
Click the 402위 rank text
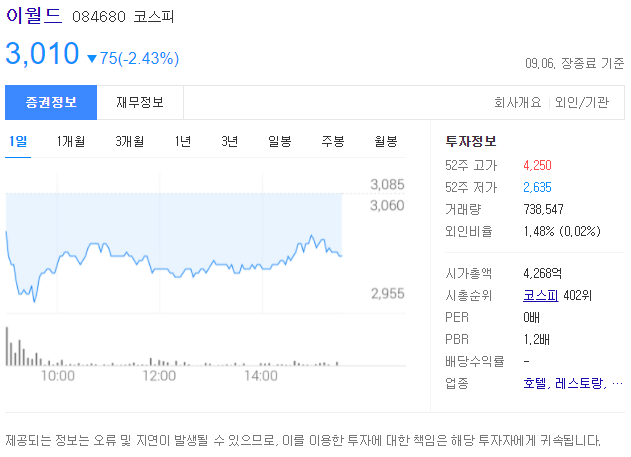click(x=577, y=296)
